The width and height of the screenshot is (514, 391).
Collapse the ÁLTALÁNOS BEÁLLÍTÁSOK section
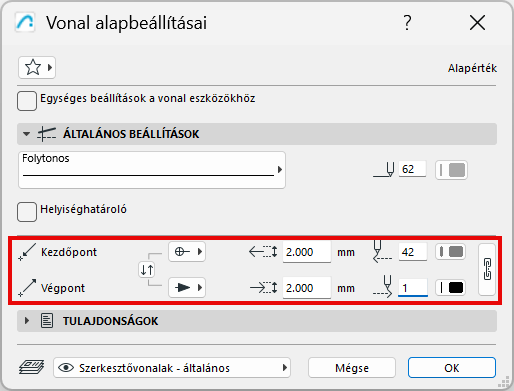(x=26, y=134)
